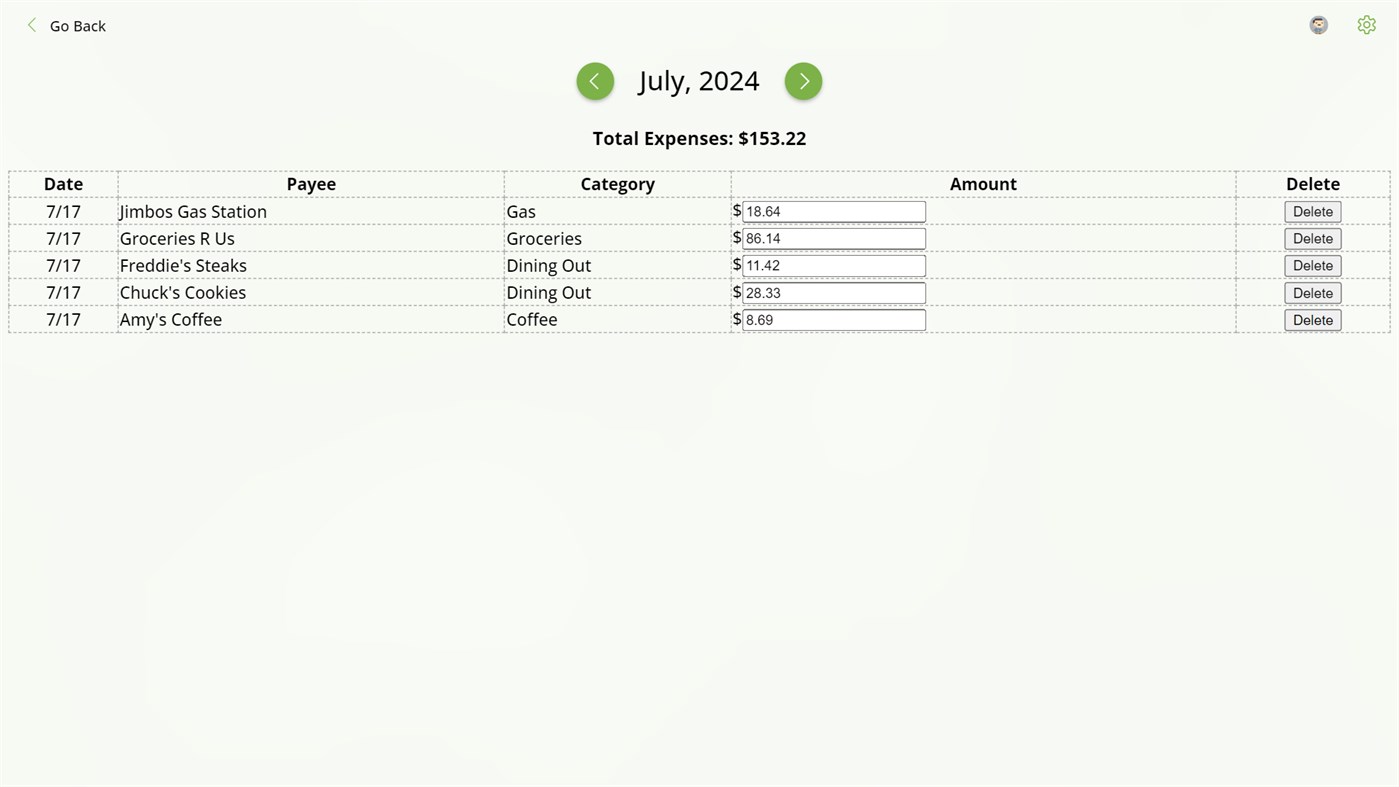Select the Date column header

tap(62, 184)
